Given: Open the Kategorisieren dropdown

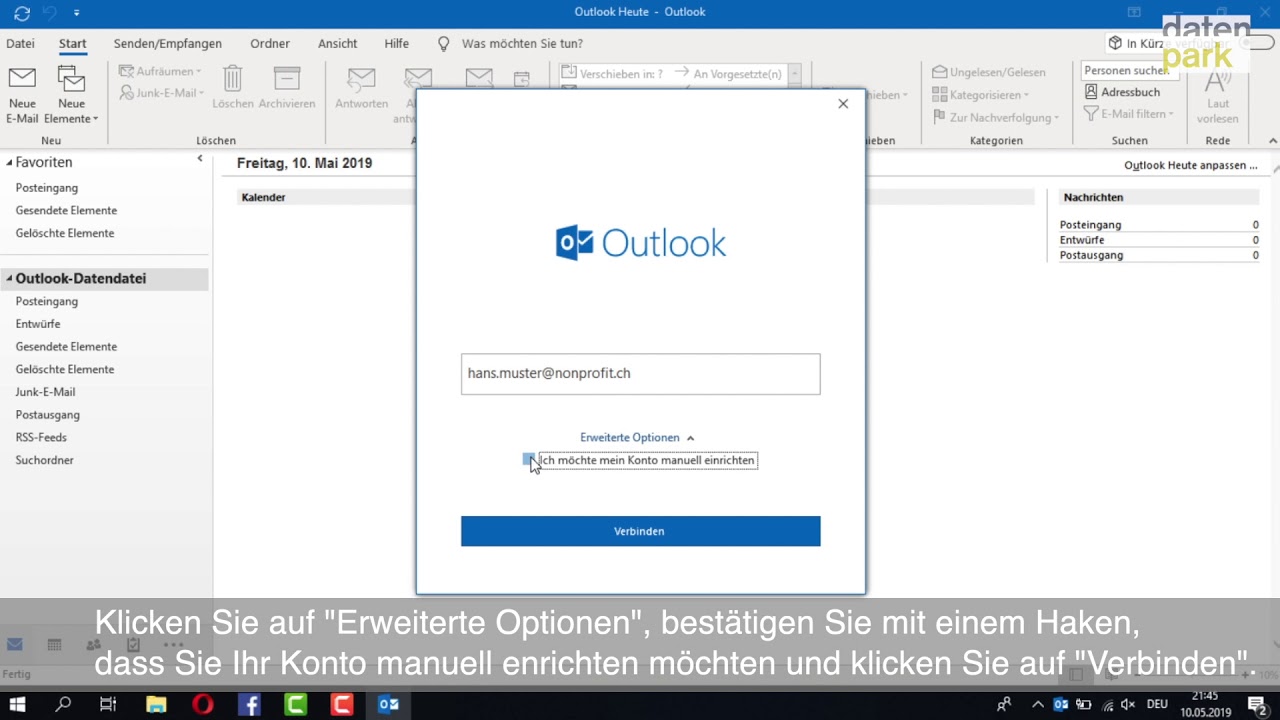Looking at the screenshot, I should (981, 94).
